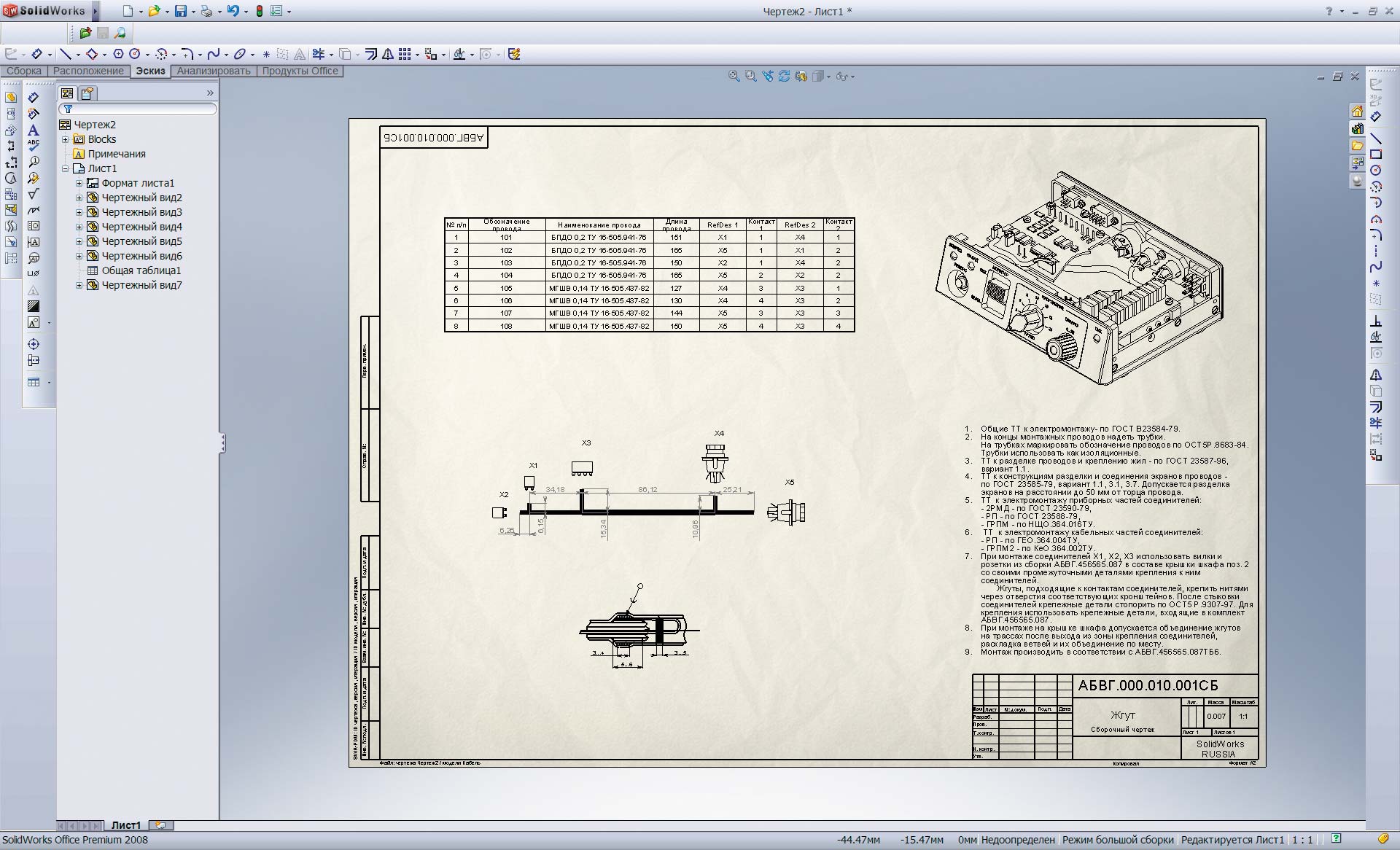The image size is (1400, 850).
Task: Expand the Blocks folder in tree
Action: coord(65,139)
